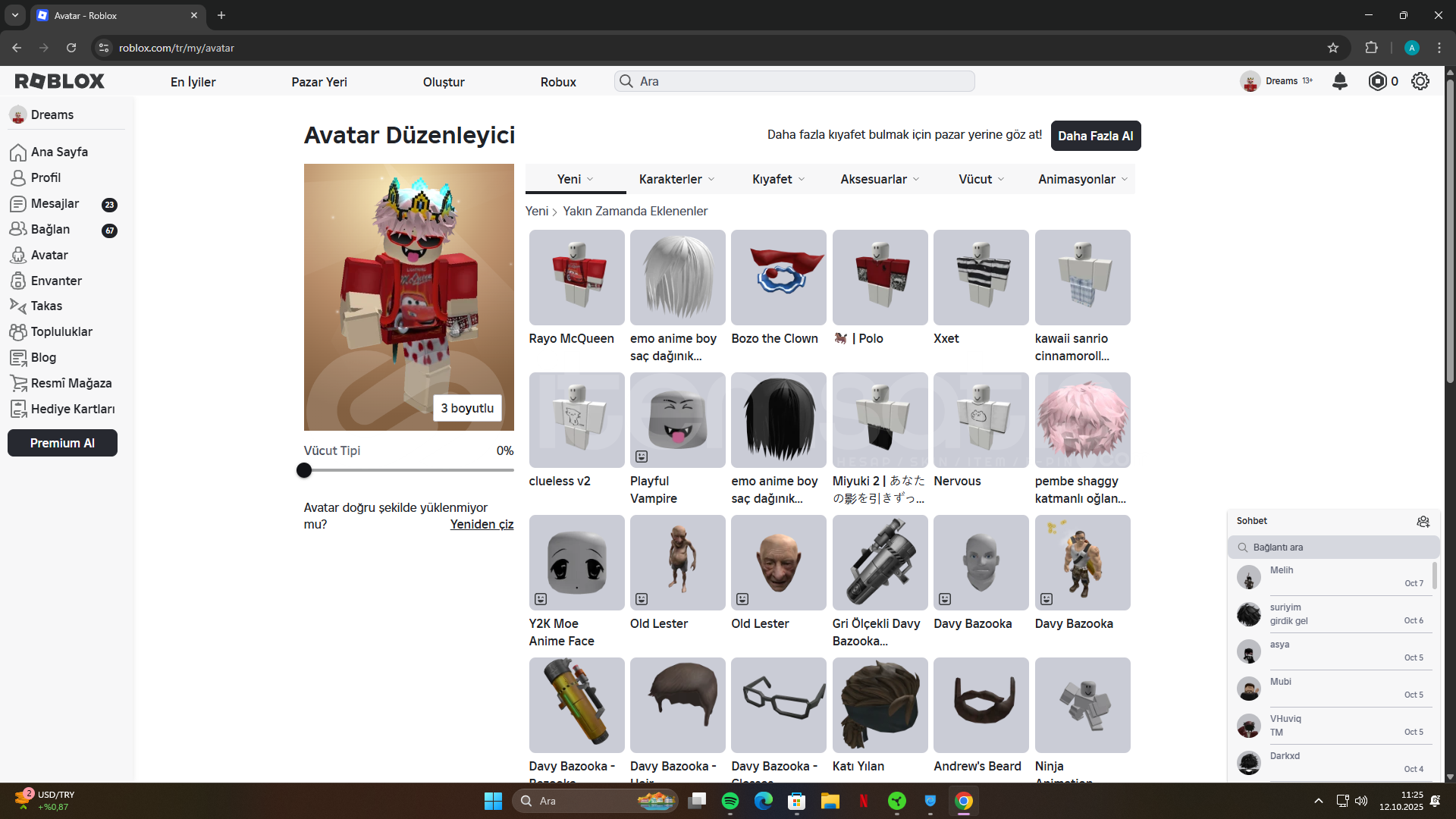
Task: Click the Daha Fazla Al button
Action: click(x=1095, y=136)
